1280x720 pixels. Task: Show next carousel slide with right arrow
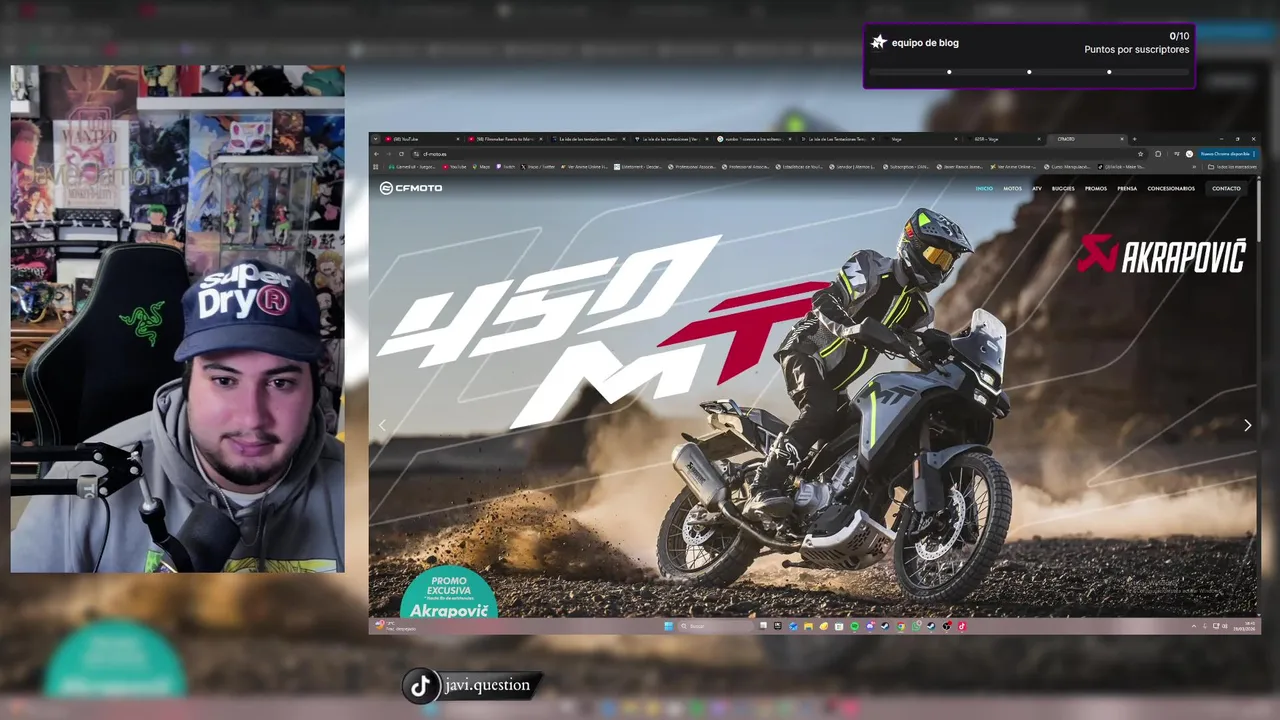point(1247,425)
